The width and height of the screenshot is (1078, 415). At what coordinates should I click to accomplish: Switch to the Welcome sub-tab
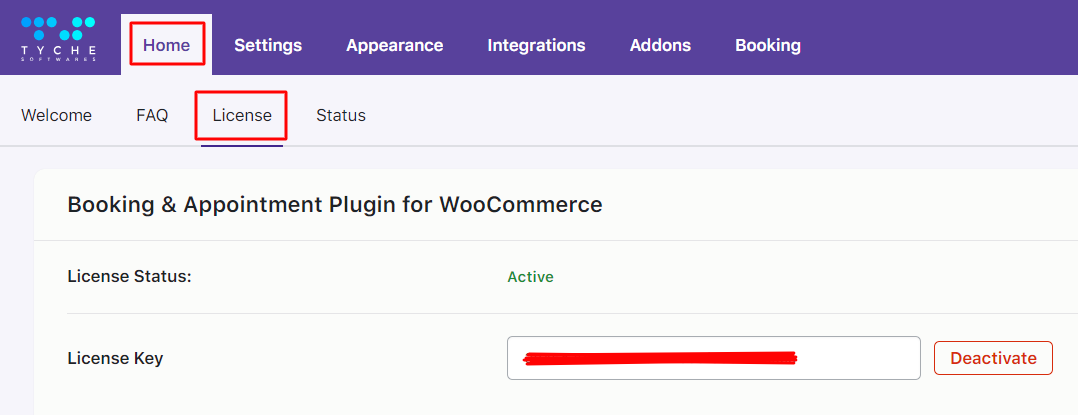(56, 115)
